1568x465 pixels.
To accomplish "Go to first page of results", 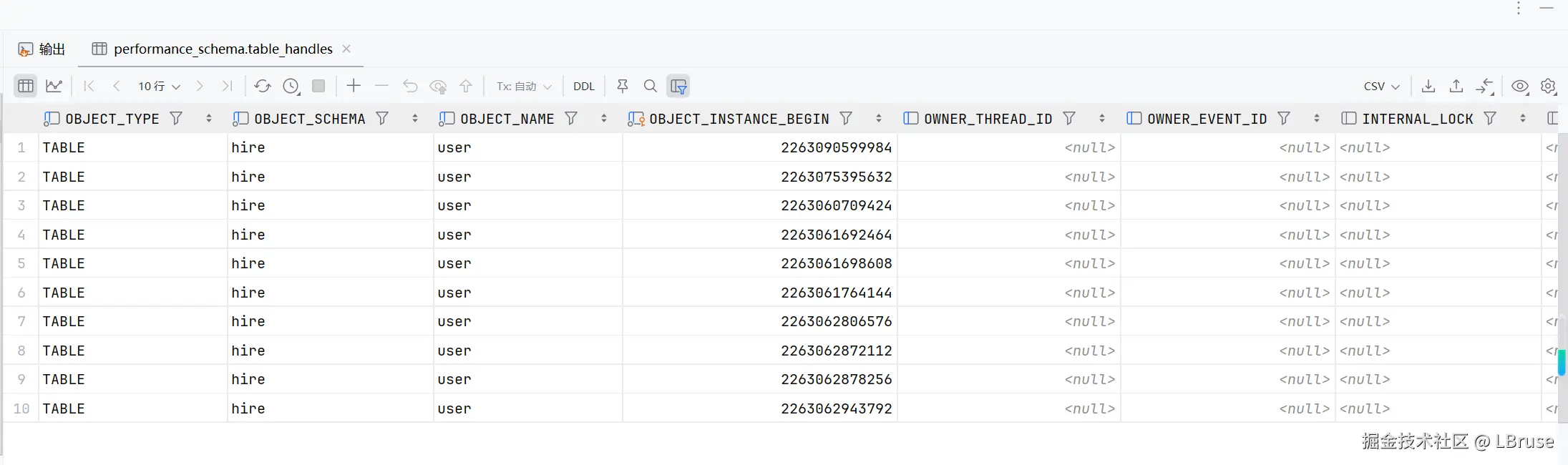I will pyautogui.click(x=89, y=86).
